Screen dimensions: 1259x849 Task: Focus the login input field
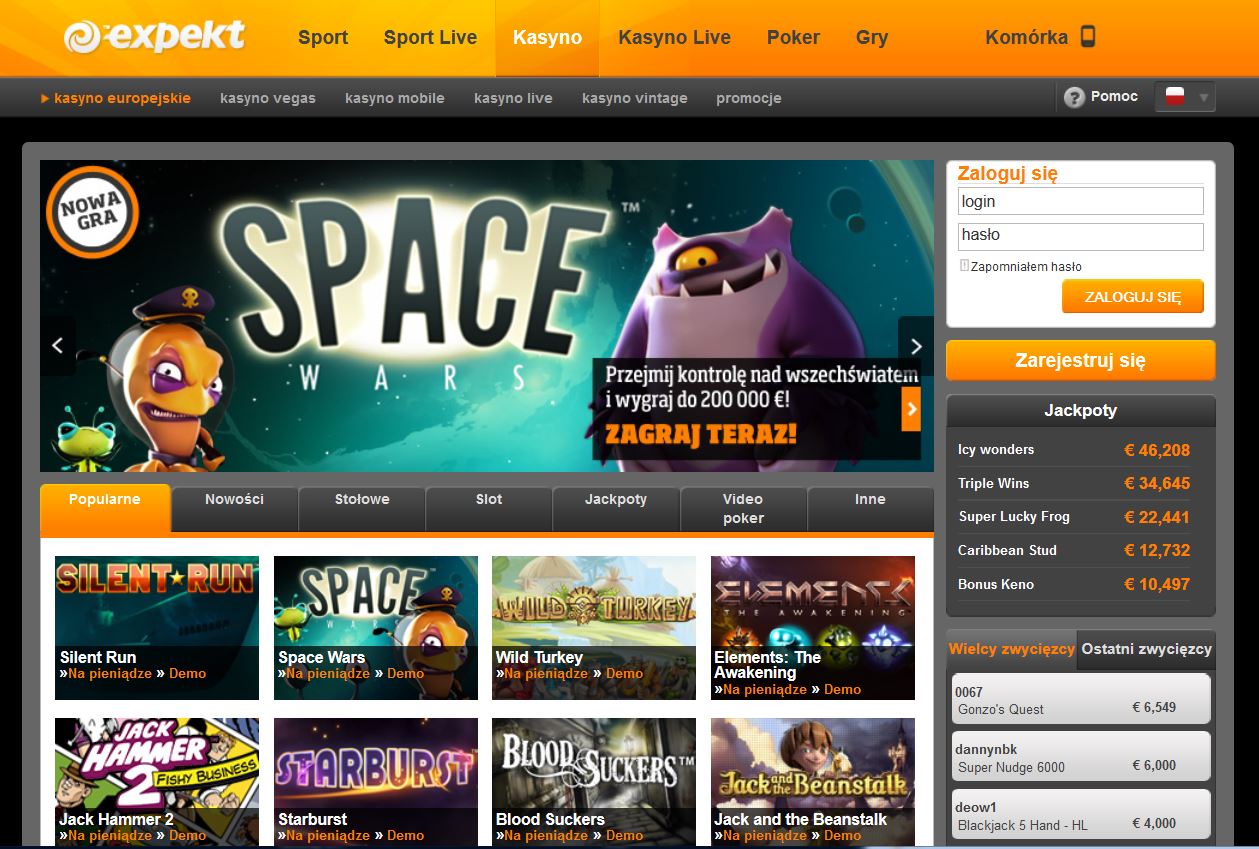[1080, 201]
